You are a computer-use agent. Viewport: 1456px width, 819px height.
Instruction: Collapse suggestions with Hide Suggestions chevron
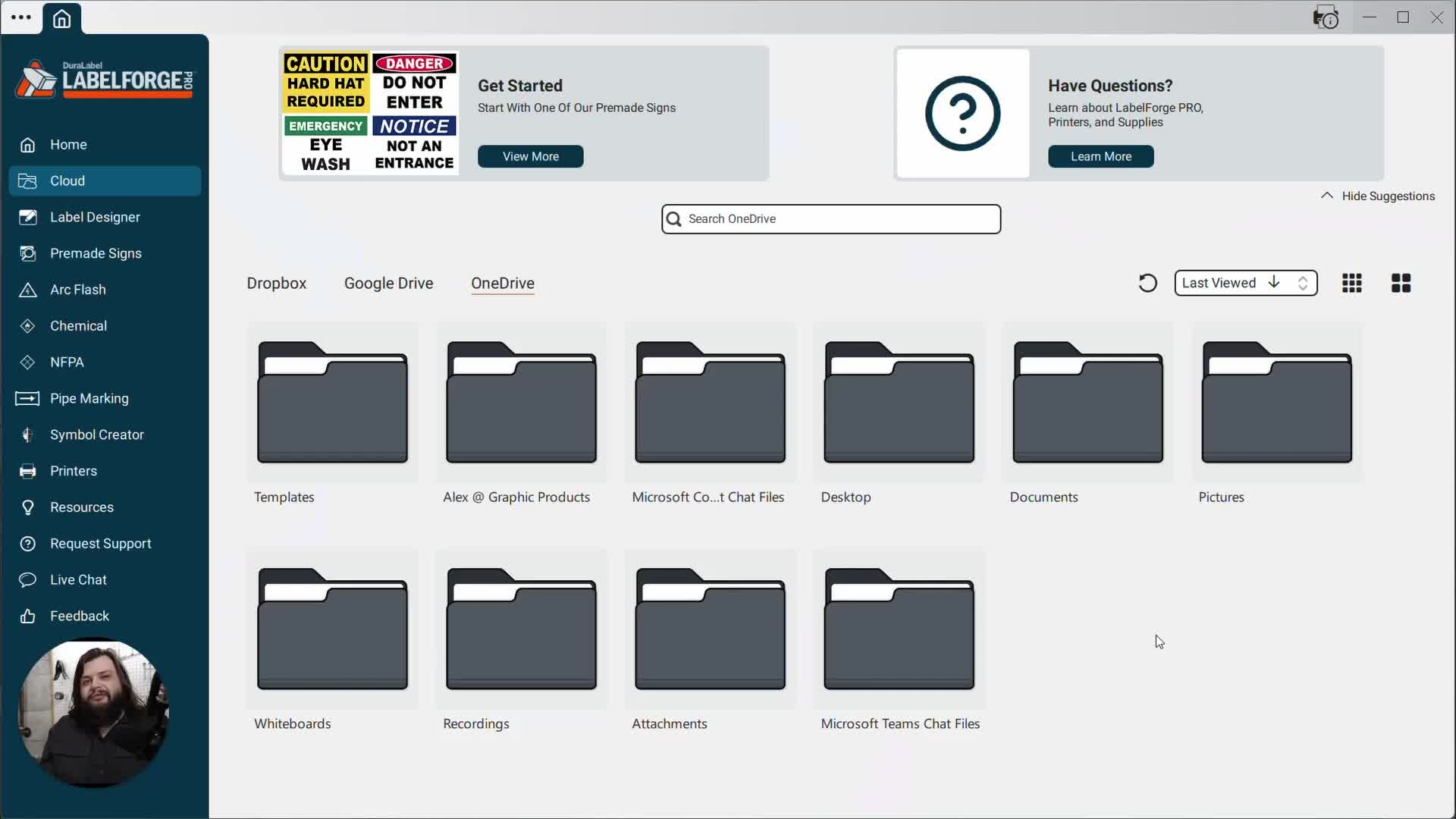point(1327,196)
